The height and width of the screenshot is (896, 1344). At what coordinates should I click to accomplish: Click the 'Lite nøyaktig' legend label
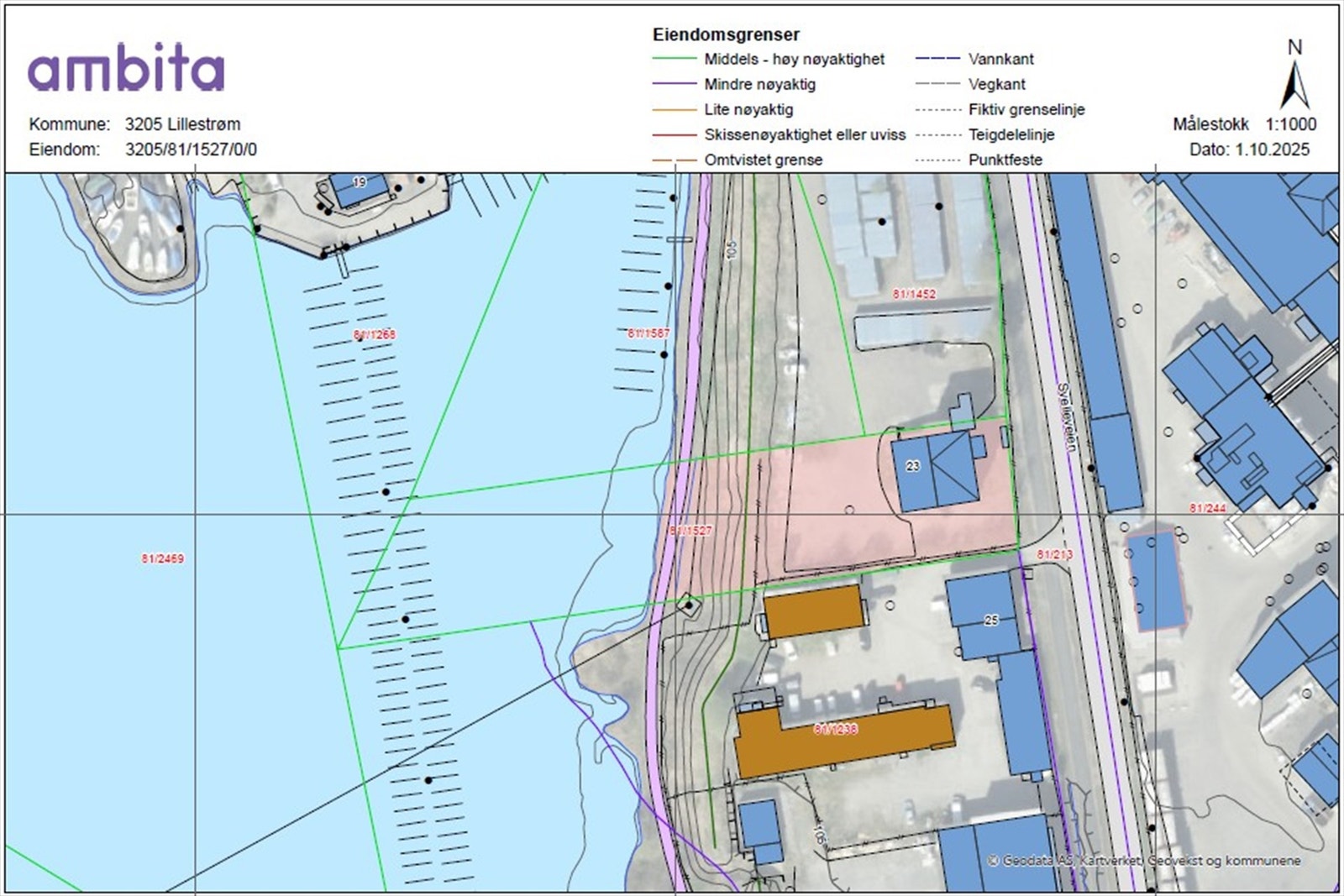coord(748,109)
